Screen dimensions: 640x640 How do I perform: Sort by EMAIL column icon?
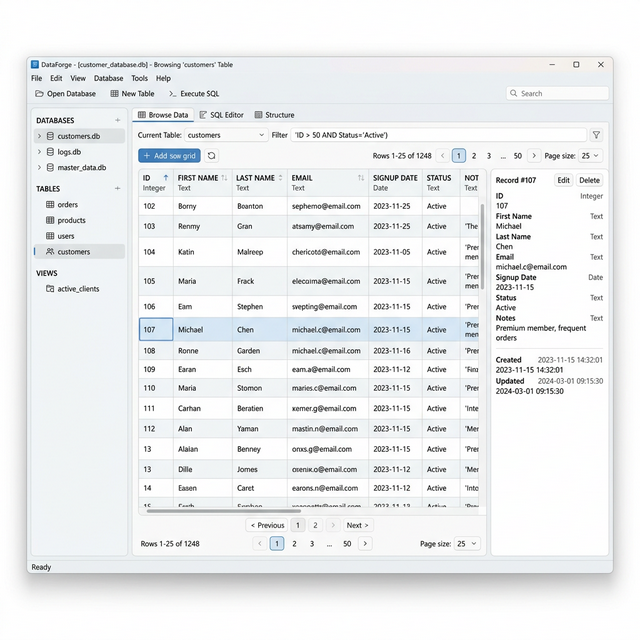pyautogui.click(x=361, y=178)
